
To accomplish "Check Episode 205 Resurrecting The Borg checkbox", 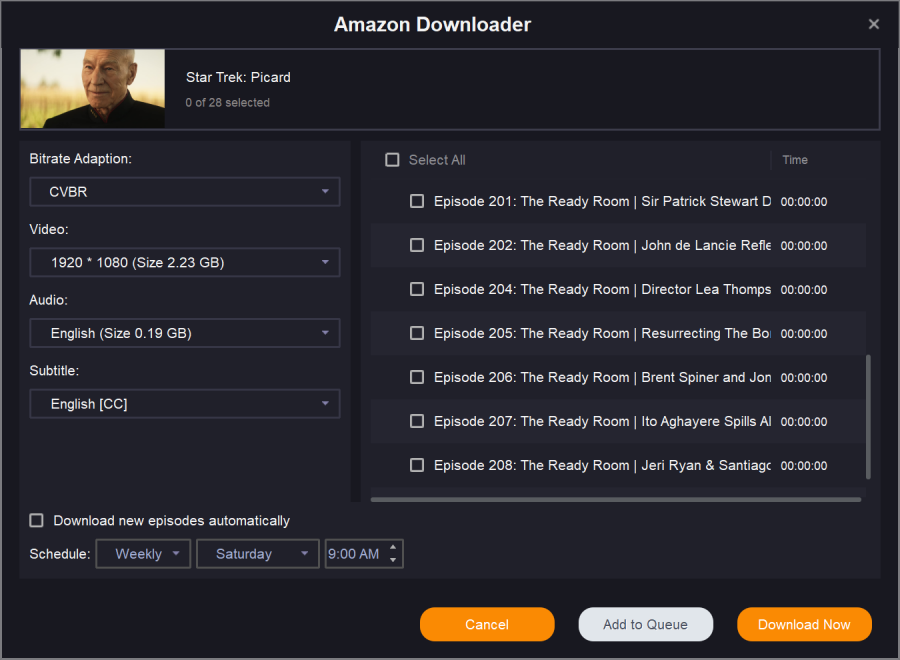I will pos(417,333).
